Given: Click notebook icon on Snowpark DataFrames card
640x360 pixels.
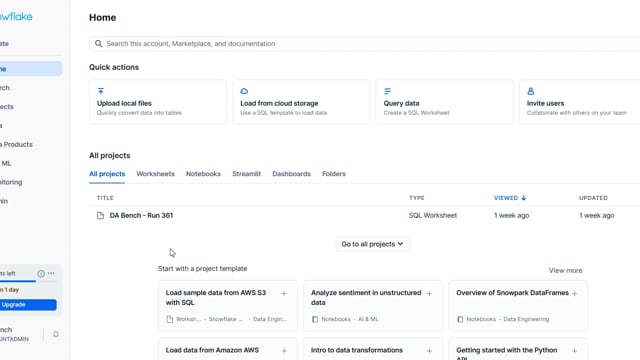Looking at the screenshot, I should (460, 319).
